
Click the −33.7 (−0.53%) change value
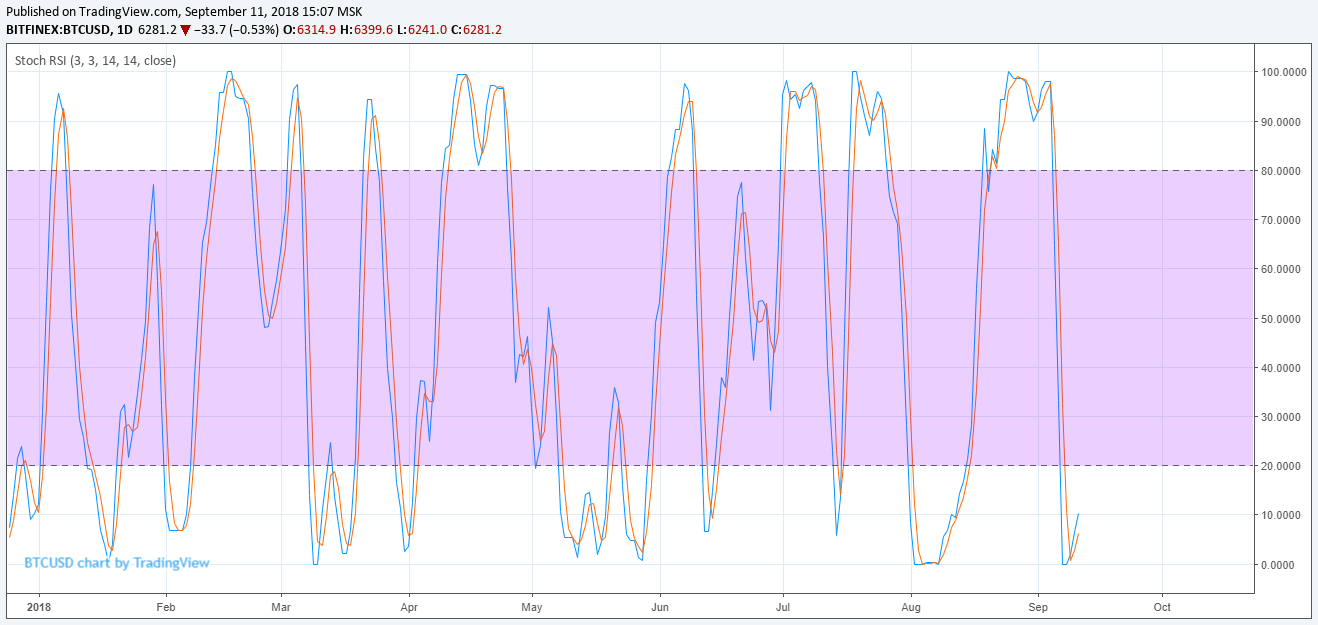[237, 30]
